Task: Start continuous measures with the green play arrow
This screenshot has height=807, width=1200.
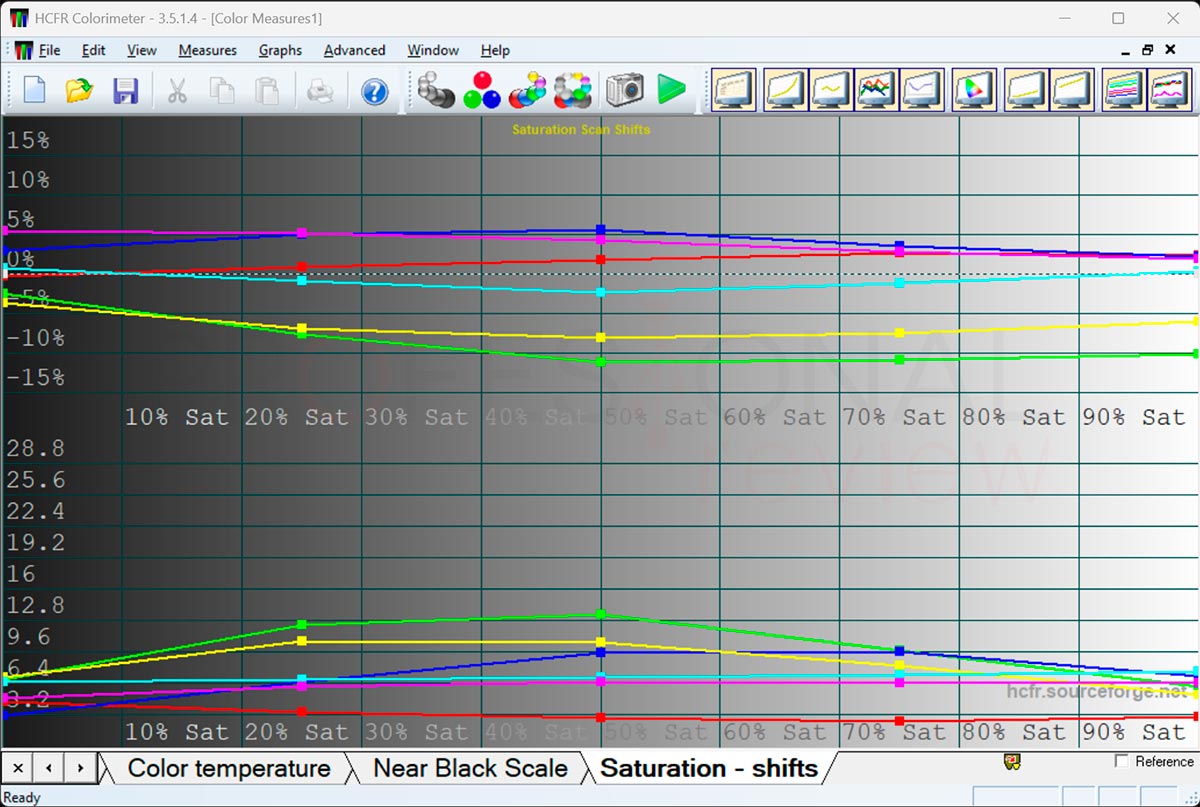Action: (x=671, y=90)
